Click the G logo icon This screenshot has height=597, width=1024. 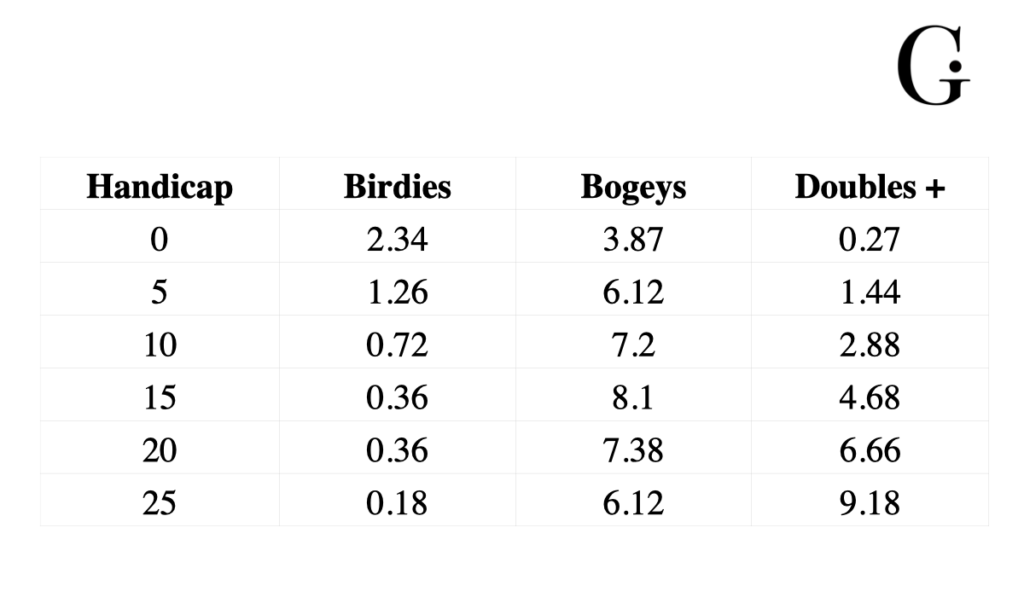click(x=932, y=68)
